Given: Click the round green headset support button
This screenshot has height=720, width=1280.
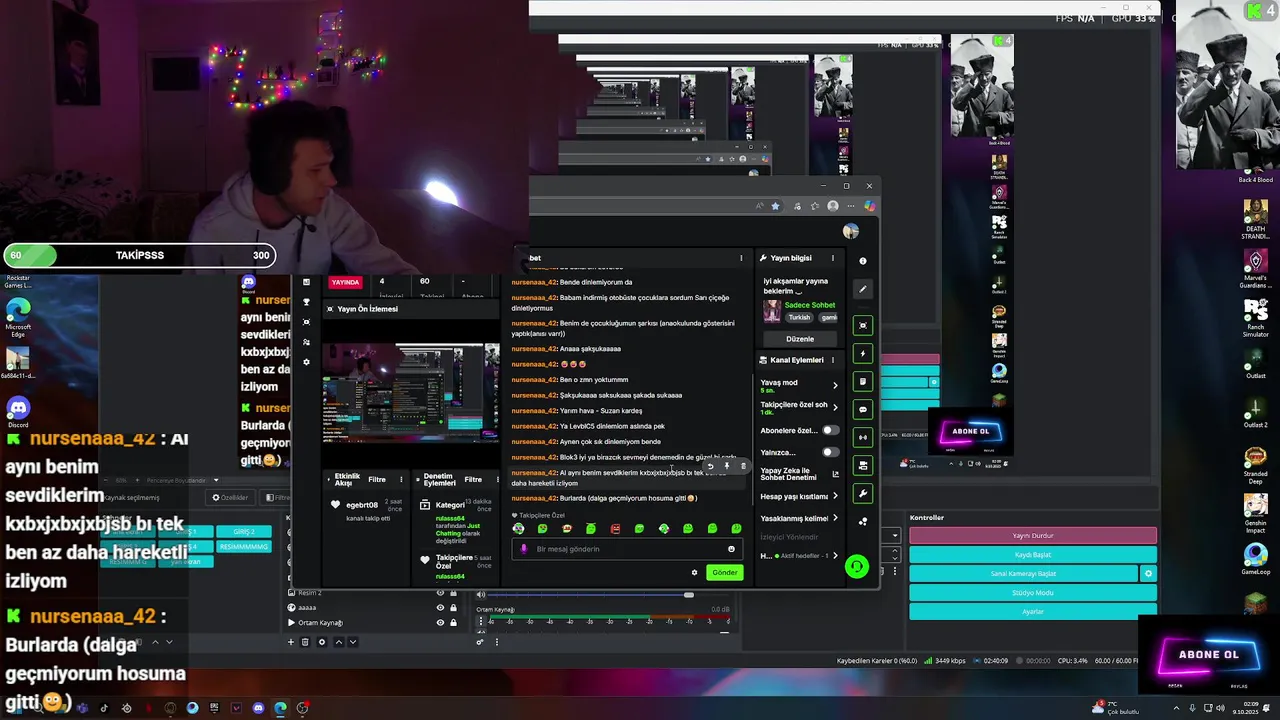Looking at the screenshot, I should [856, 567].
